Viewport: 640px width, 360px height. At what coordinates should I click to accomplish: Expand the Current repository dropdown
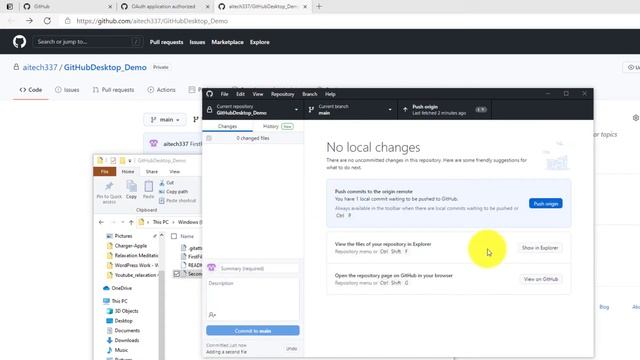253,109
